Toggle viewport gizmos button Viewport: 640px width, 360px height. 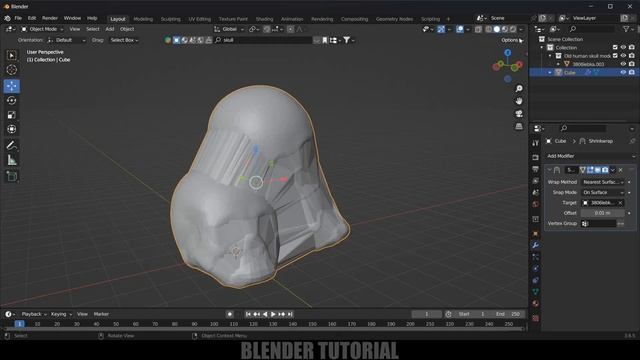441,29
